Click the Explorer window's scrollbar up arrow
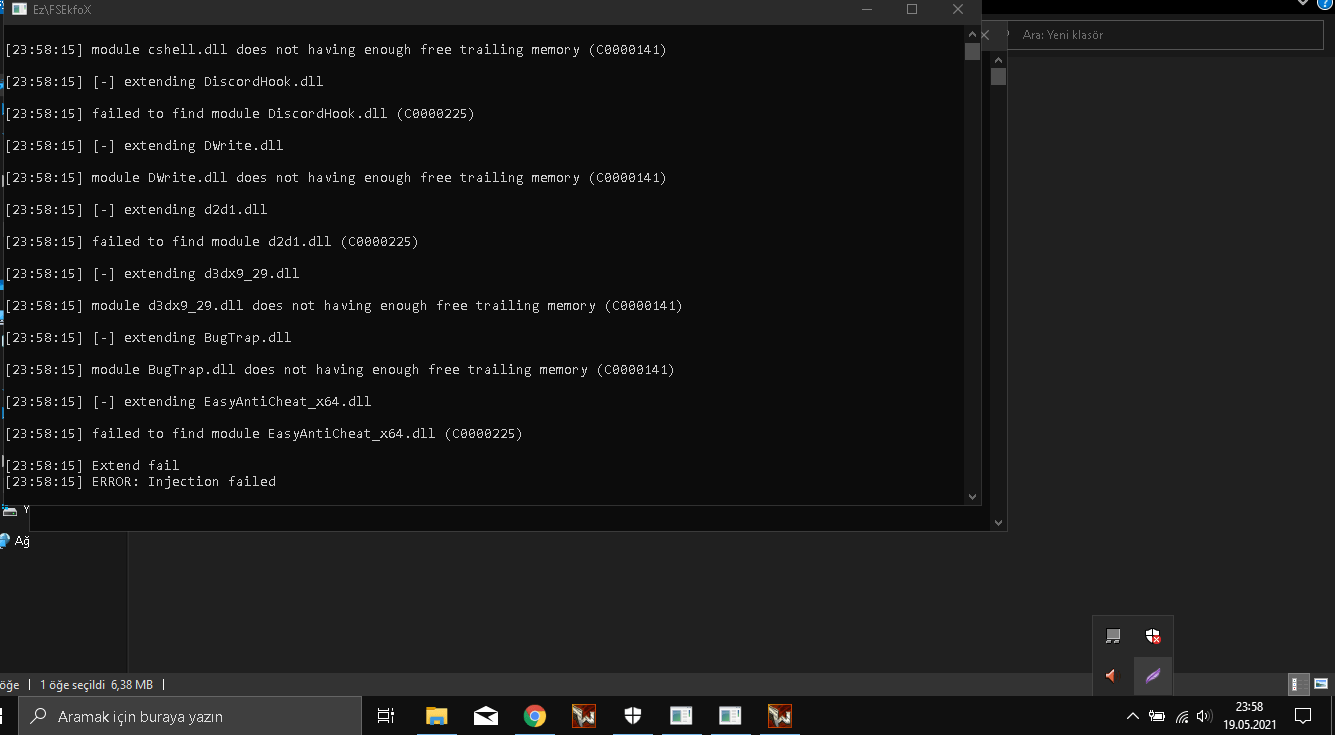Screen dimensions: 1335x735 coord(998,61)
